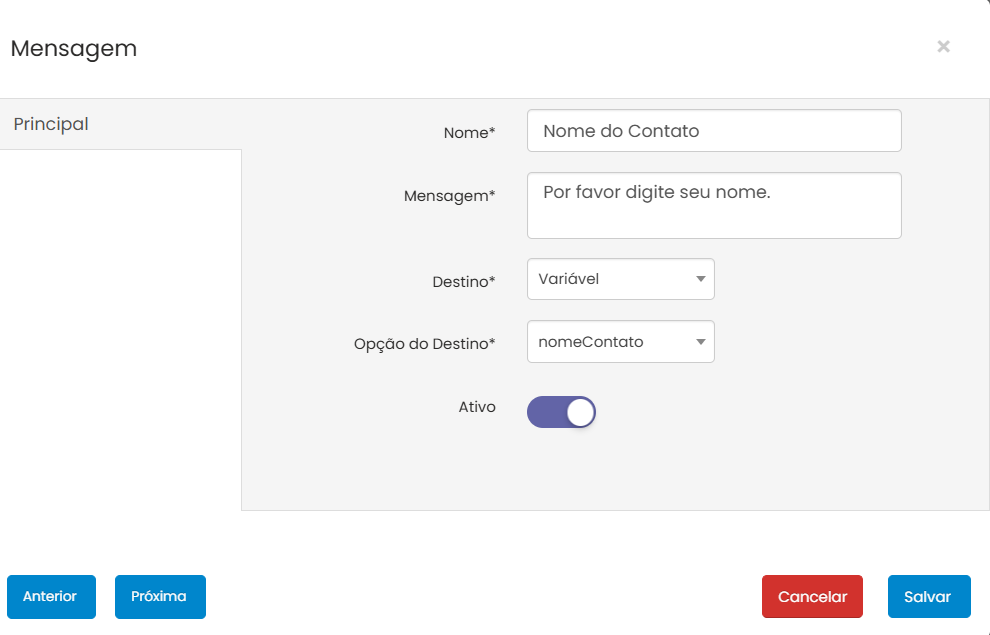Save with the Salvar button
This screenshot has width=990, height=635.
928,597
